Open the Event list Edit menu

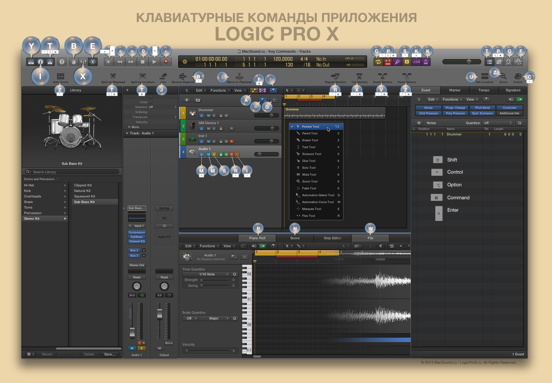click(x=432, y=99)
